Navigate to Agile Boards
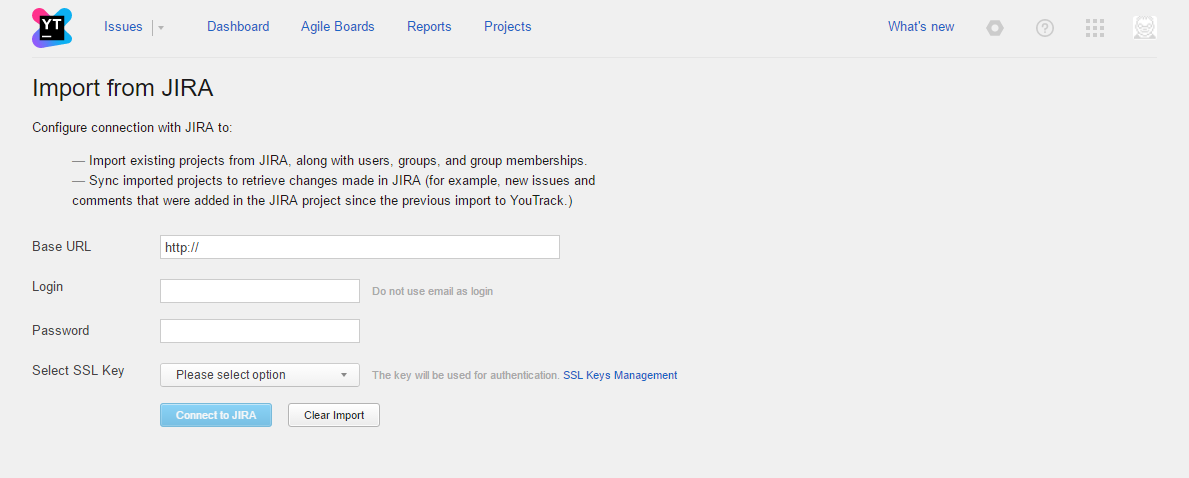 point(337,27)
